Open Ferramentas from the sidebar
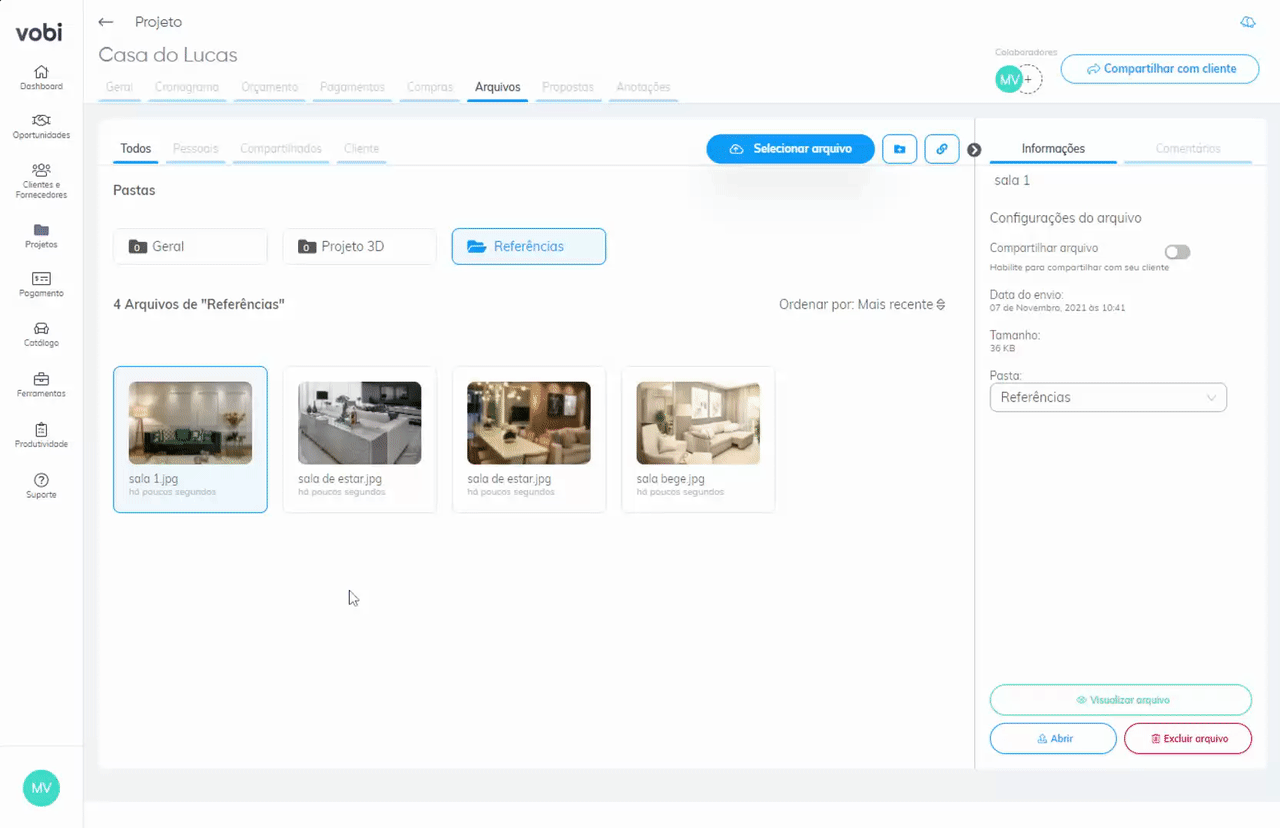The height and width of the screenshot is (828, 1280). click(41, 385)
